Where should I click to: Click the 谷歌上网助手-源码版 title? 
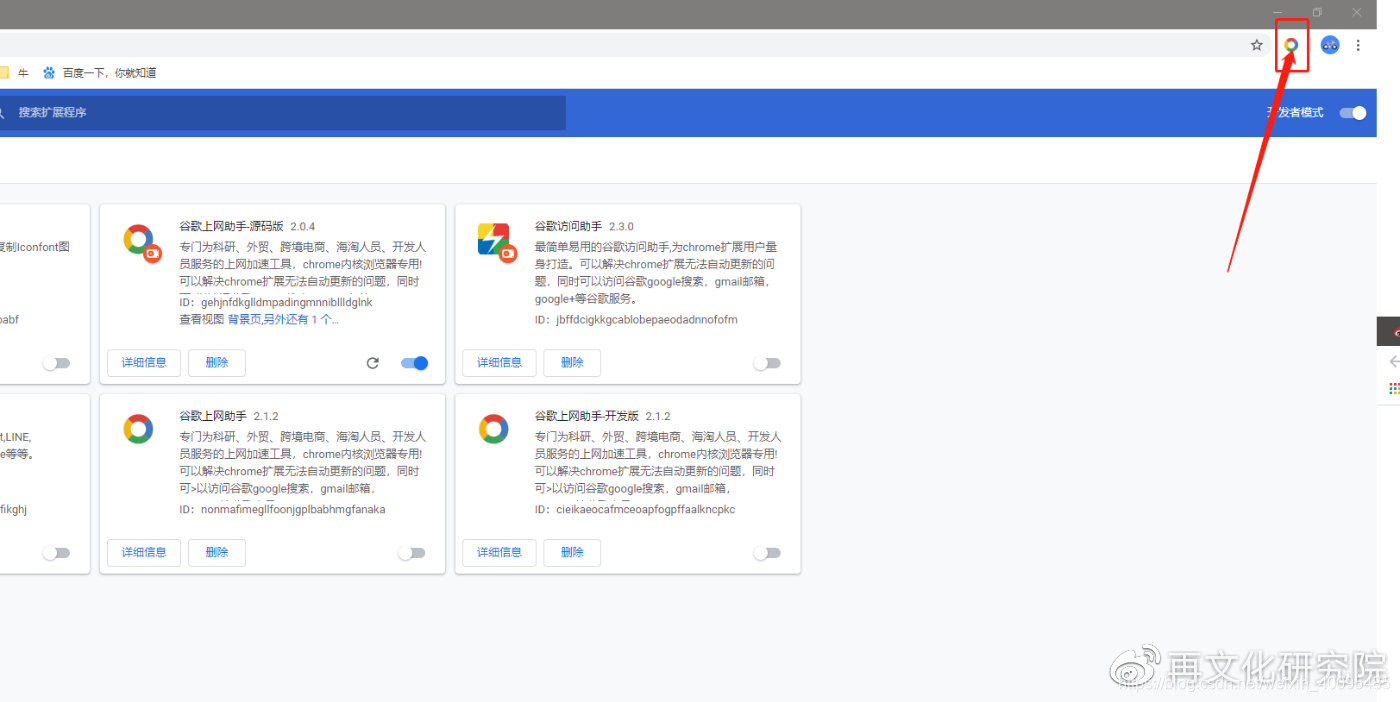click(x=231, y=227)
